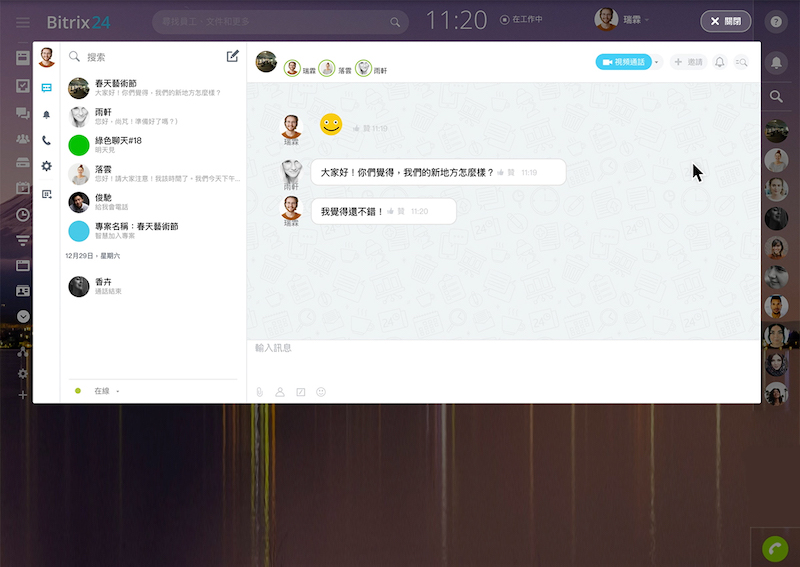Open the 俊馳 conversation

[153, 202]
